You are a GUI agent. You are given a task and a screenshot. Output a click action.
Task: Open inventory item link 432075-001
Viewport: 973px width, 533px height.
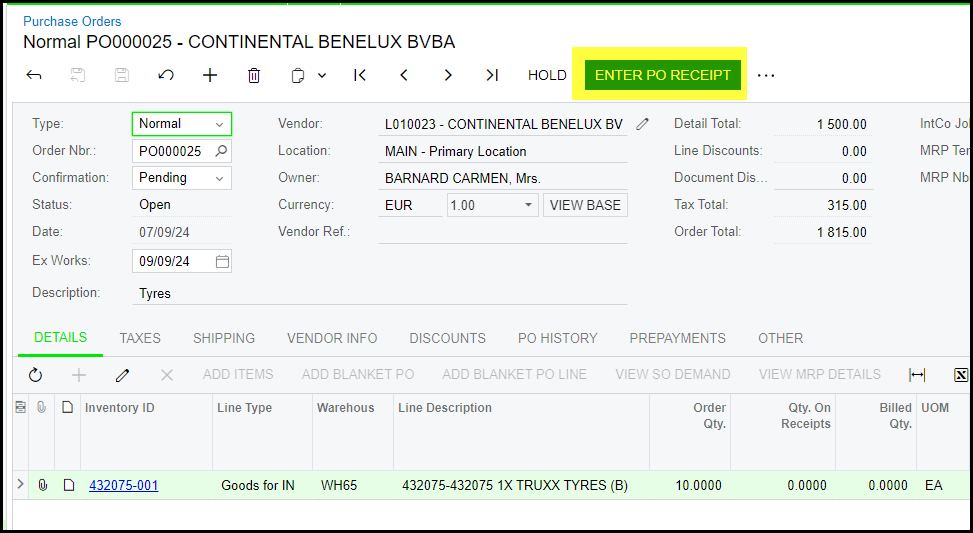123,485
